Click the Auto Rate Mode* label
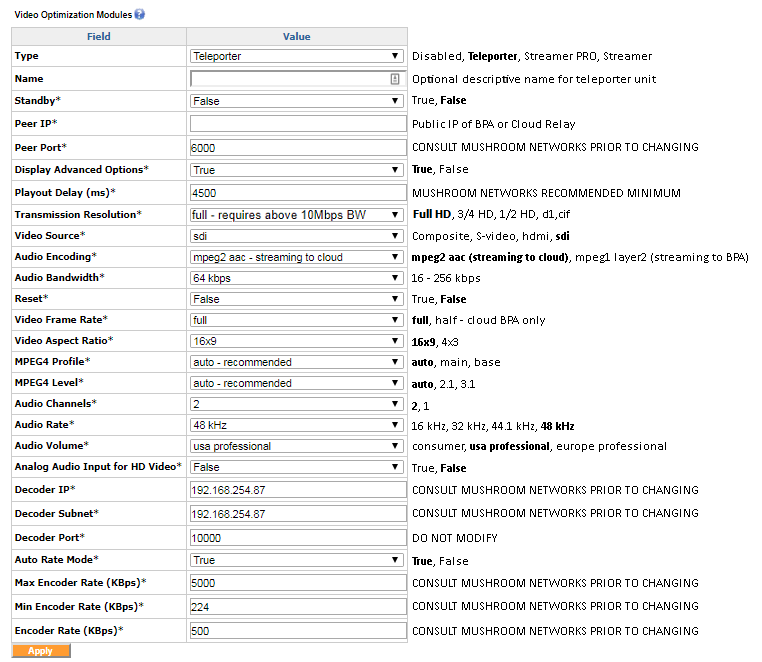 (x=56, y=559)
